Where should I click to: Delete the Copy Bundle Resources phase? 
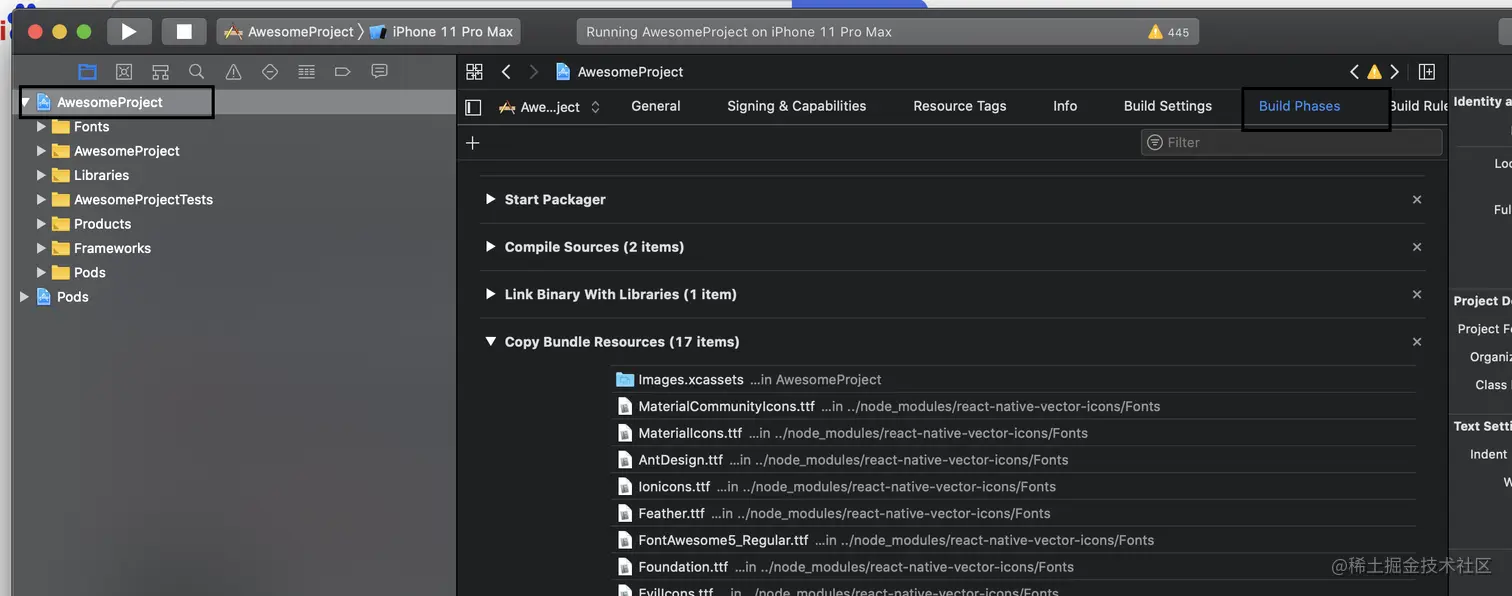1417,342
